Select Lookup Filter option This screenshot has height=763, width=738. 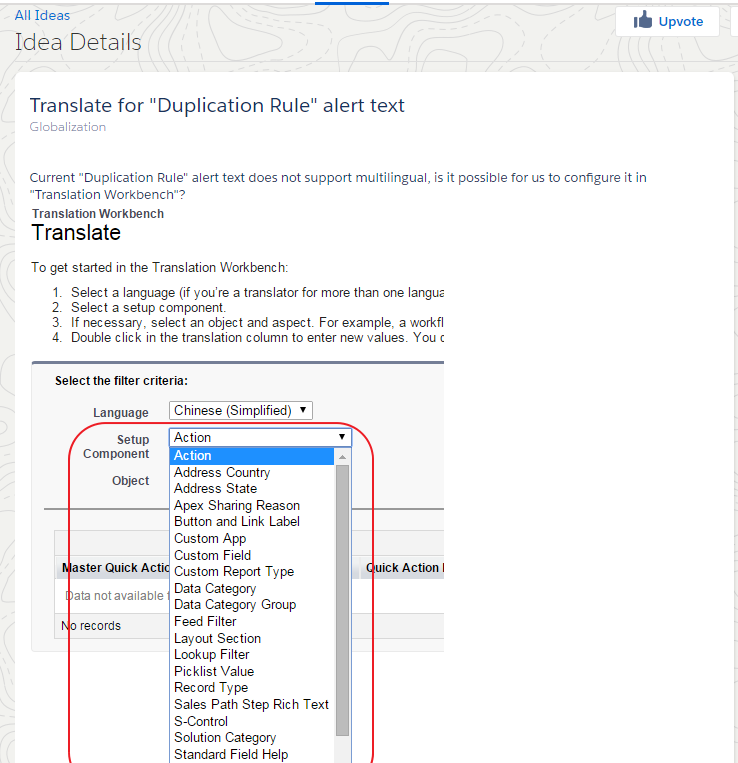252,654
